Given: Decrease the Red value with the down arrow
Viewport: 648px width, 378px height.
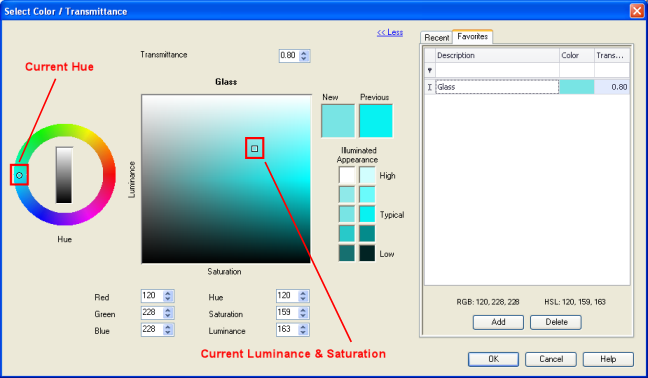Looking at the screenshot, I should (168, 298).
